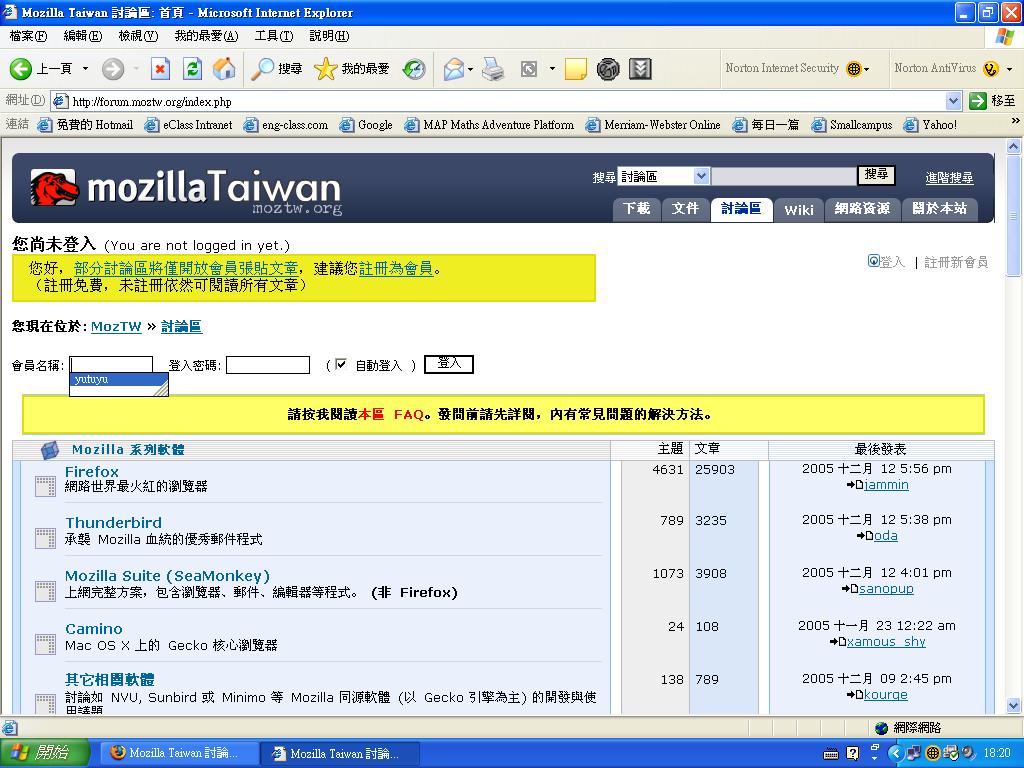The image size is (1024, 768).
Task: Click the gray down-arrows toolbar icon
Action: click(640, 69)
